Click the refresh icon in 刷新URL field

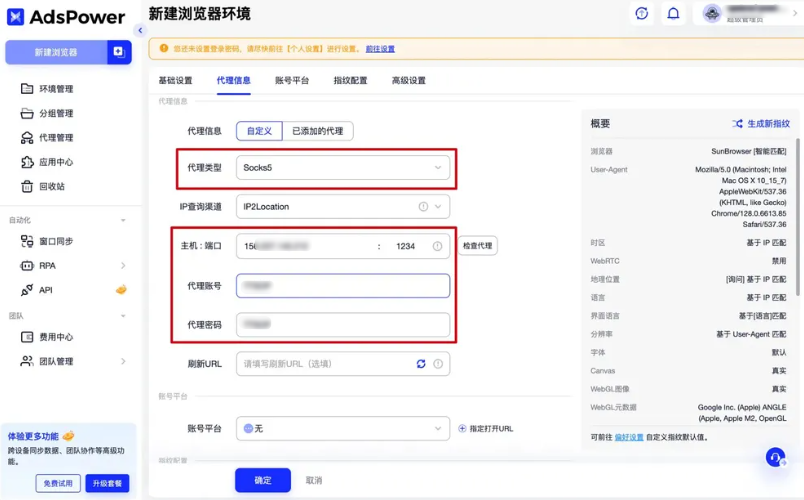(421, 364)
